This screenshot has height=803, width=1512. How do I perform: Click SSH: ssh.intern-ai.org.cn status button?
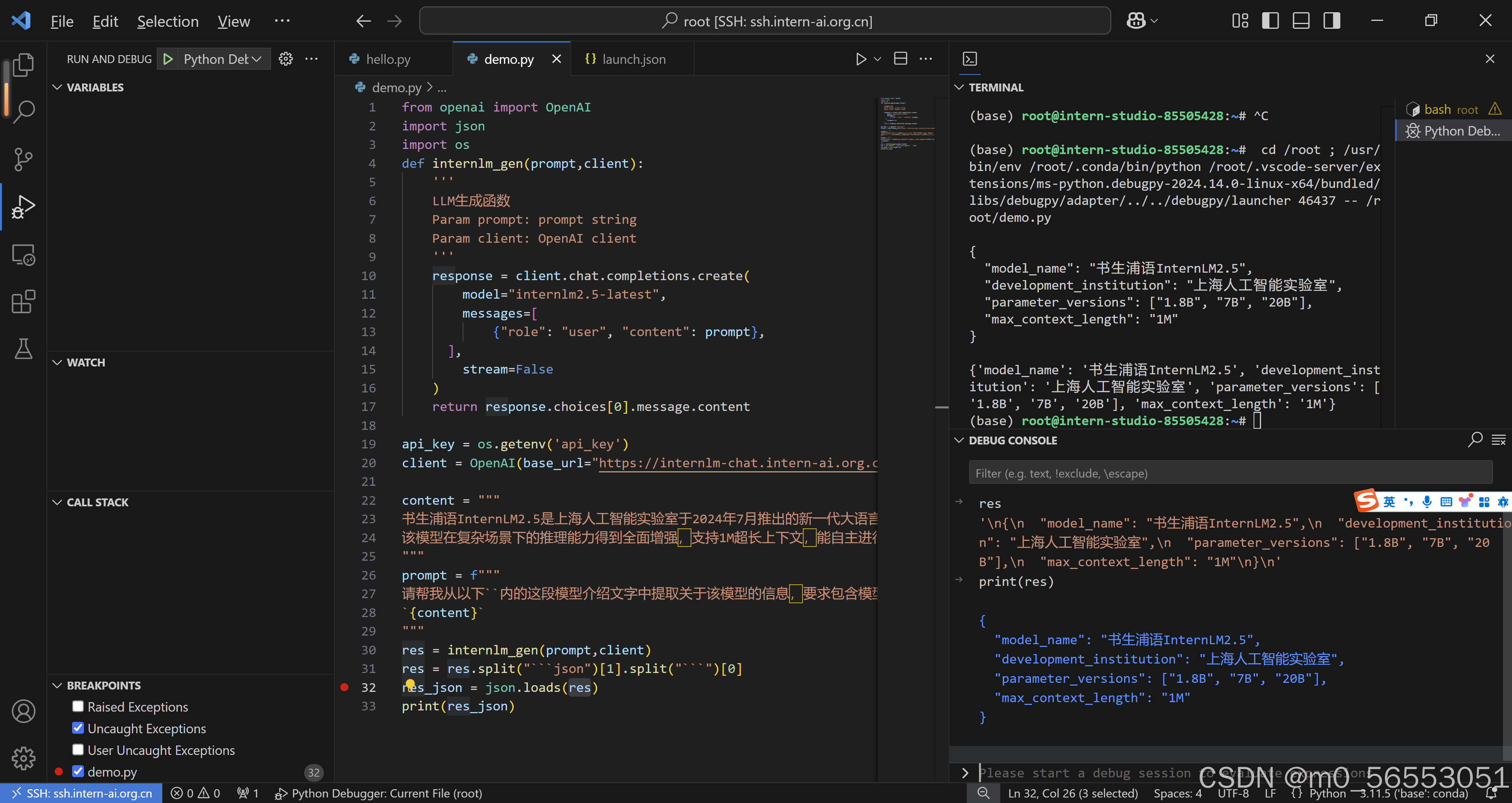coord(82,793)
